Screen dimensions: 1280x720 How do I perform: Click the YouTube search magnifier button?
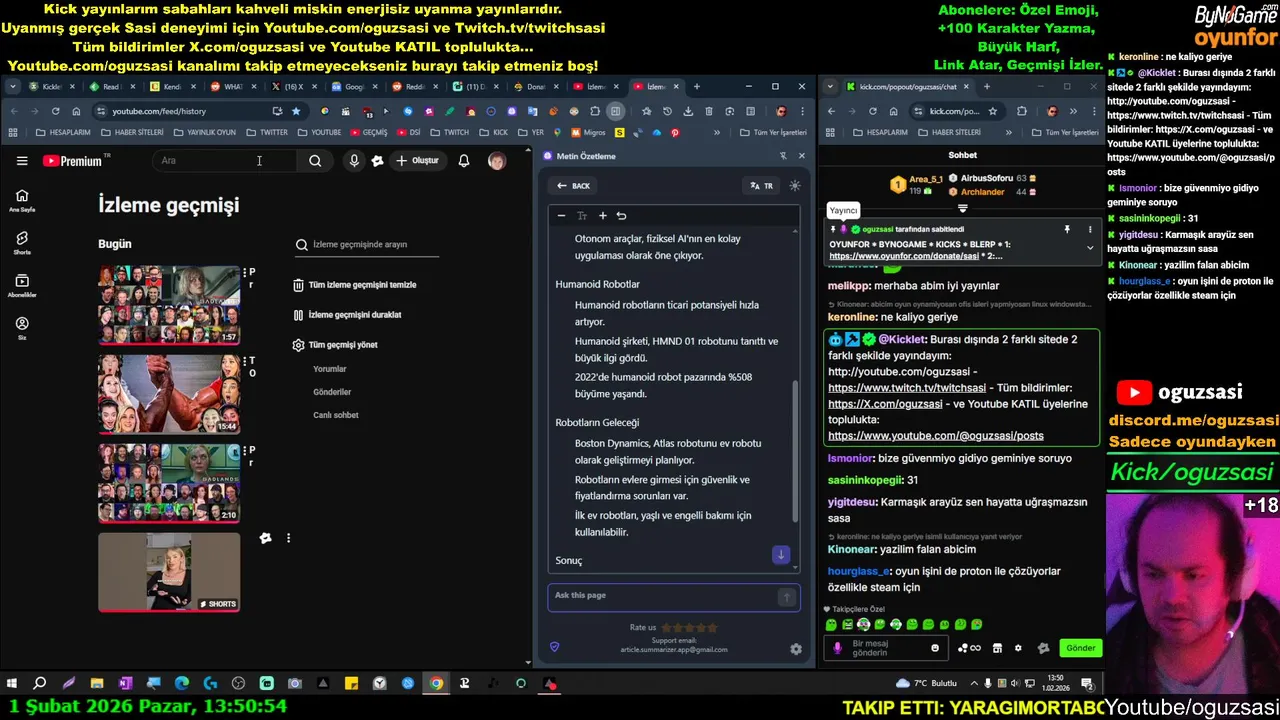point(315,160)
